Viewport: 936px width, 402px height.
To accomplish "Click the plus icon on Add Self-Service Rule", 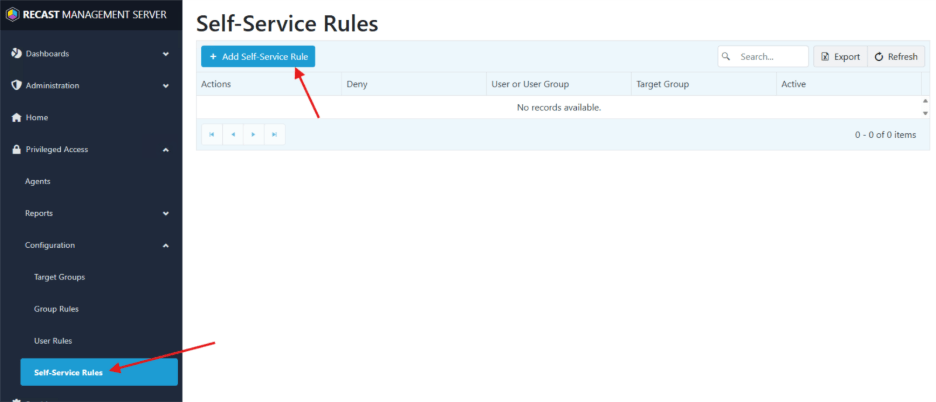I will click(213, 57).
